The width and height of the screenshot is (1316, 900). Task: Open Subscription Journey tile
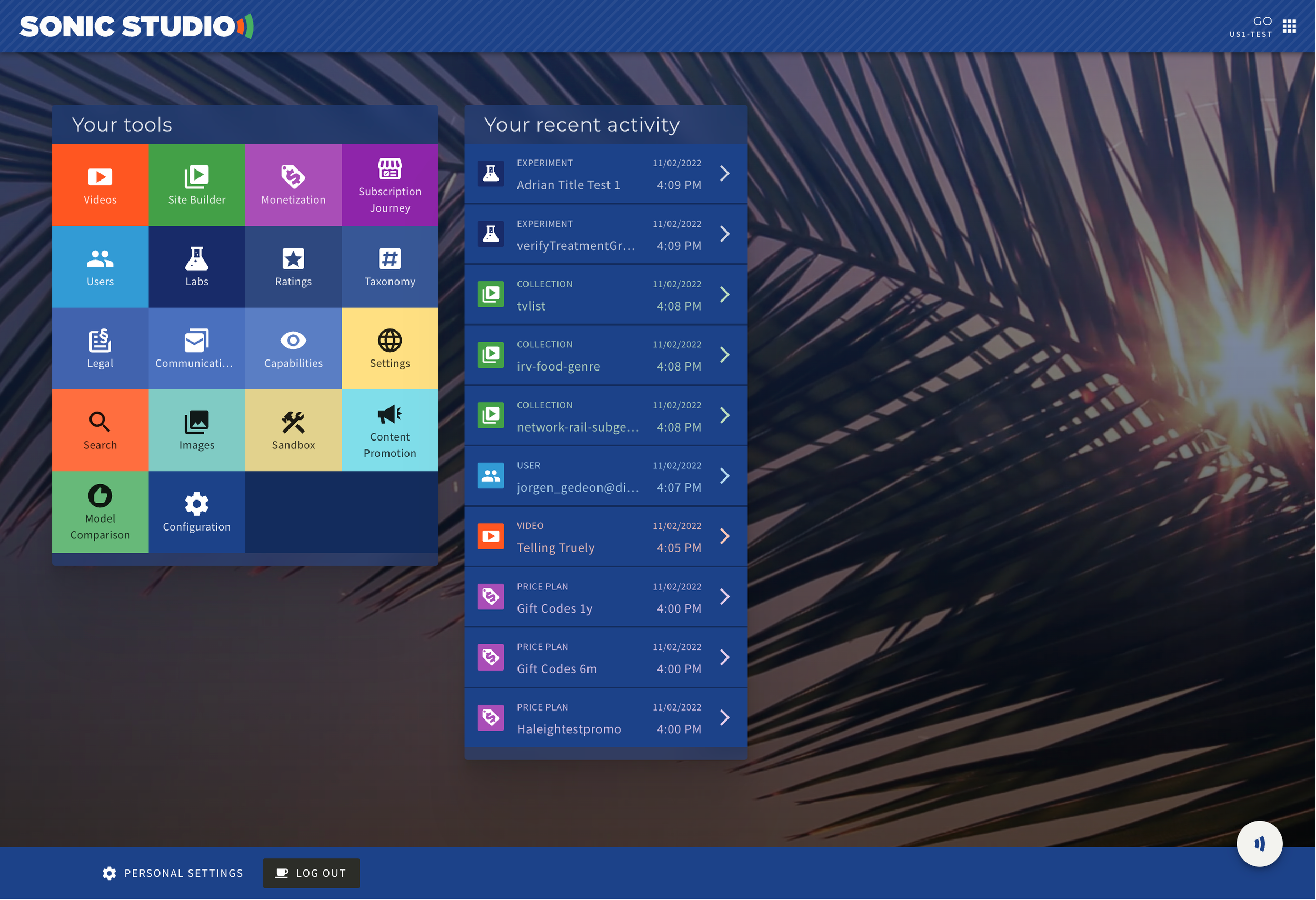(390, 185)
